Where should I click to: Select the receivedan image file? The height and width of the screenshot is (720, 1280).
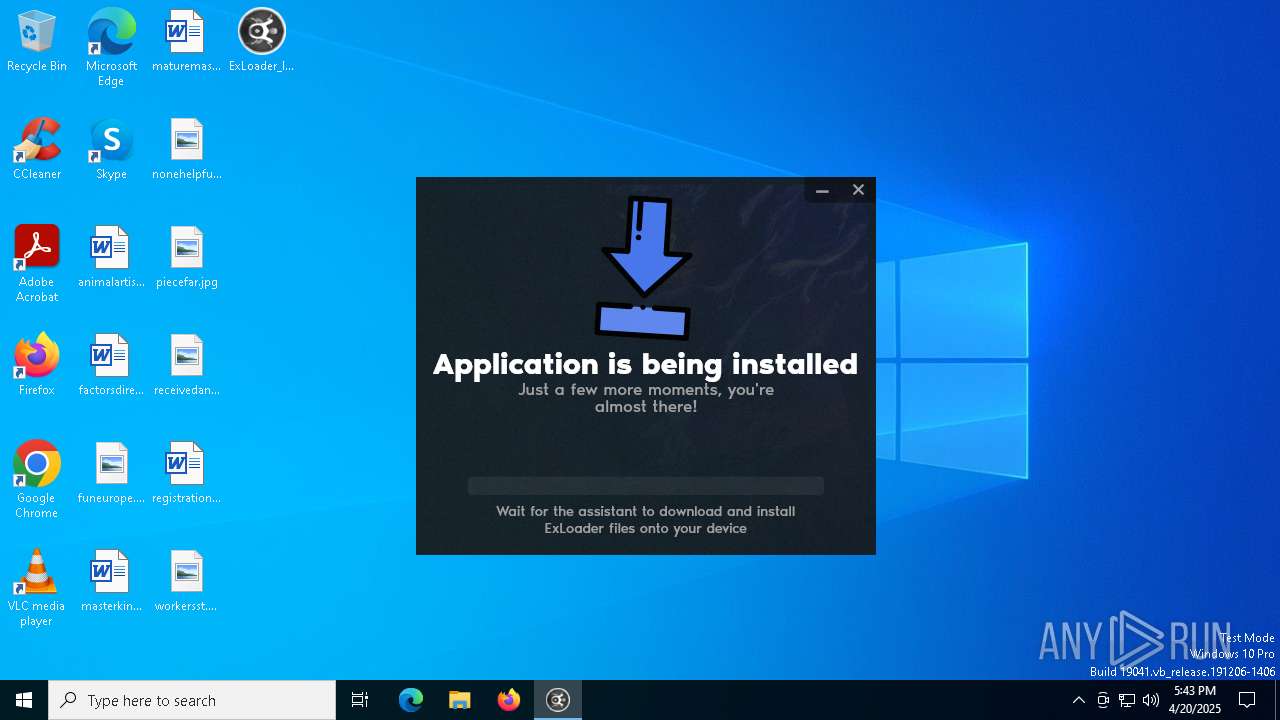[x=186, y=365]
